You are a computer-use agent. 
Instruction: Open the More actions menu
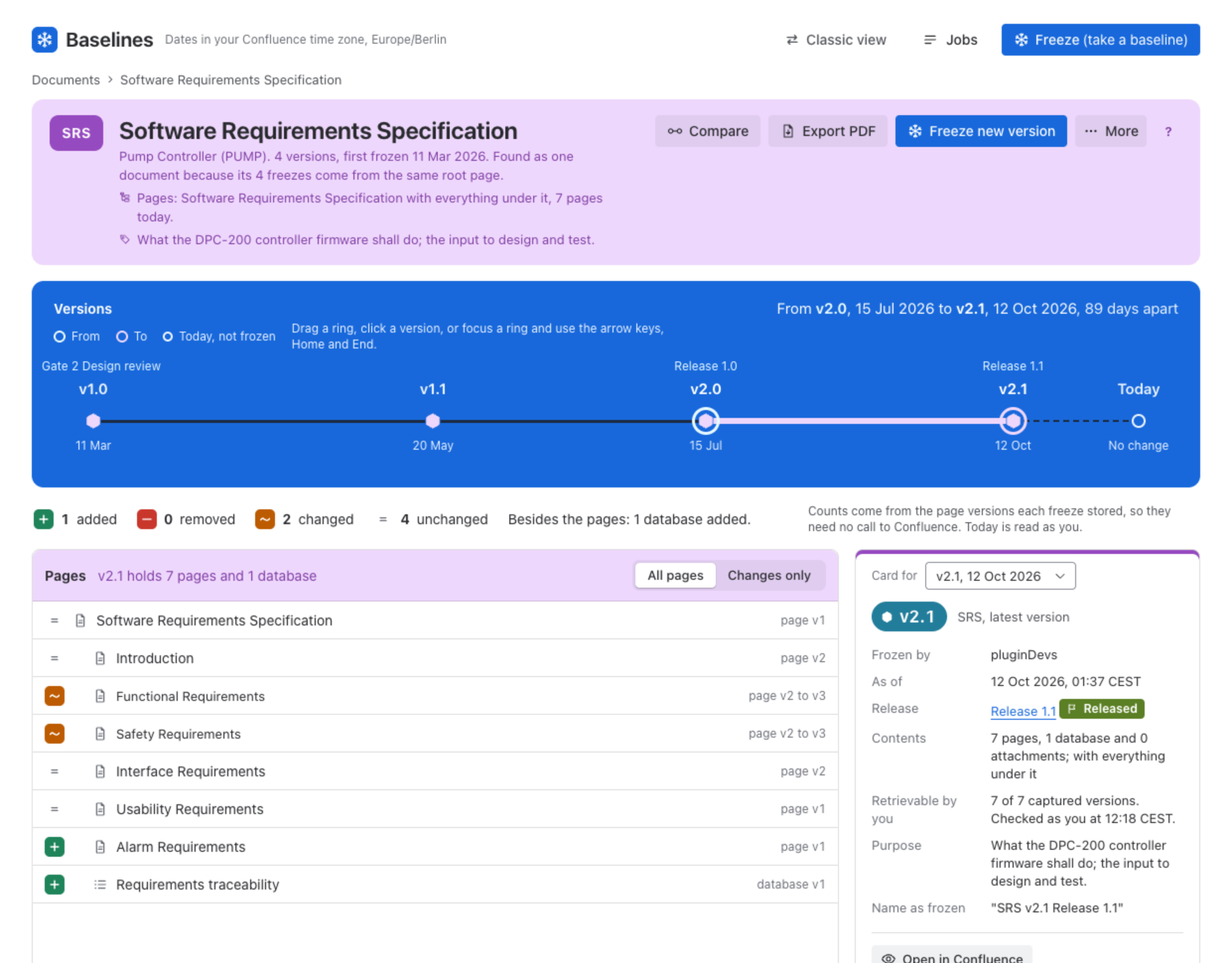coord(1111,131)
